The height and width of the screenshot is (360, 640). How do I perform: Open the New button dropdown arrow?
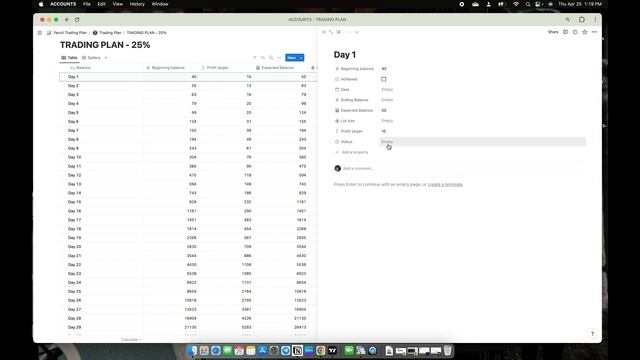tap(301, 58)
